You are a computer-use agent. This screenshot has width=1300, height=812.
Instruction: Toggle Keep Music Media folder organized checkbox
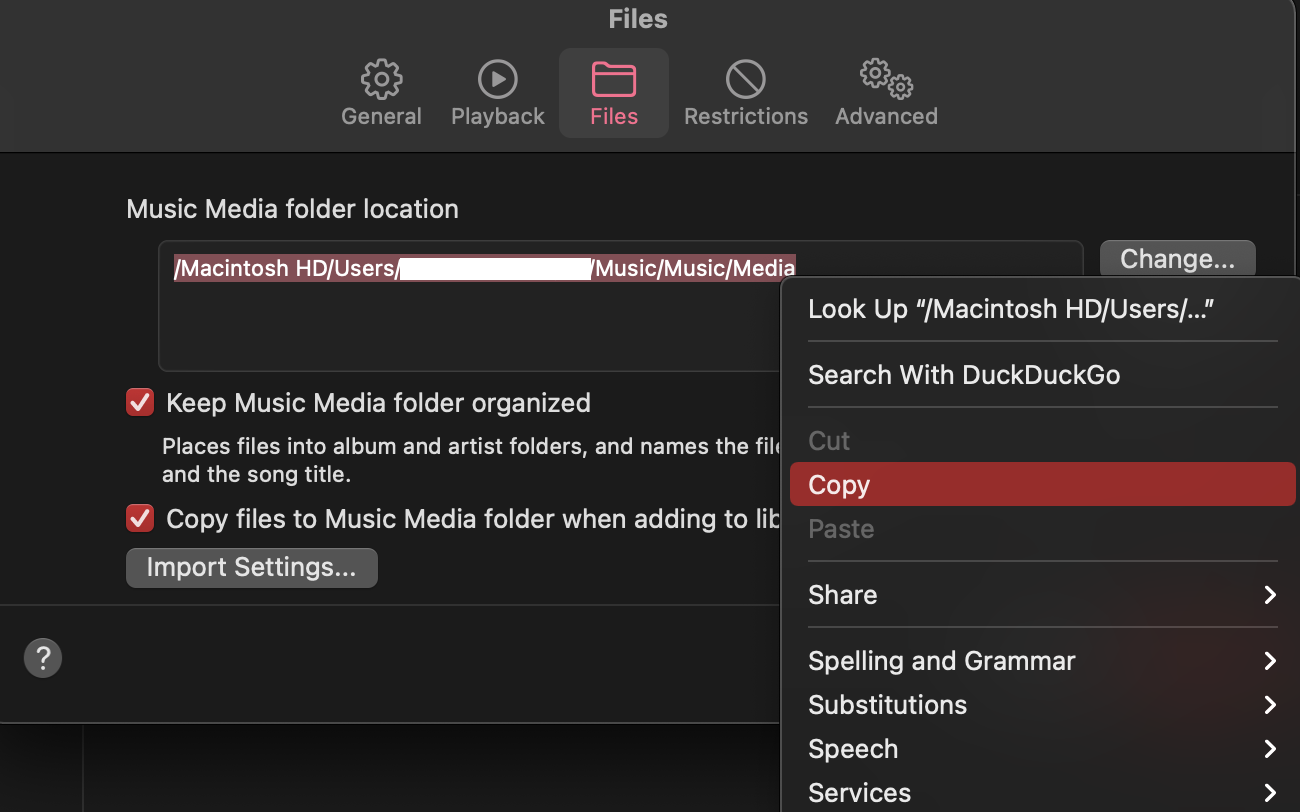[140, 403]
